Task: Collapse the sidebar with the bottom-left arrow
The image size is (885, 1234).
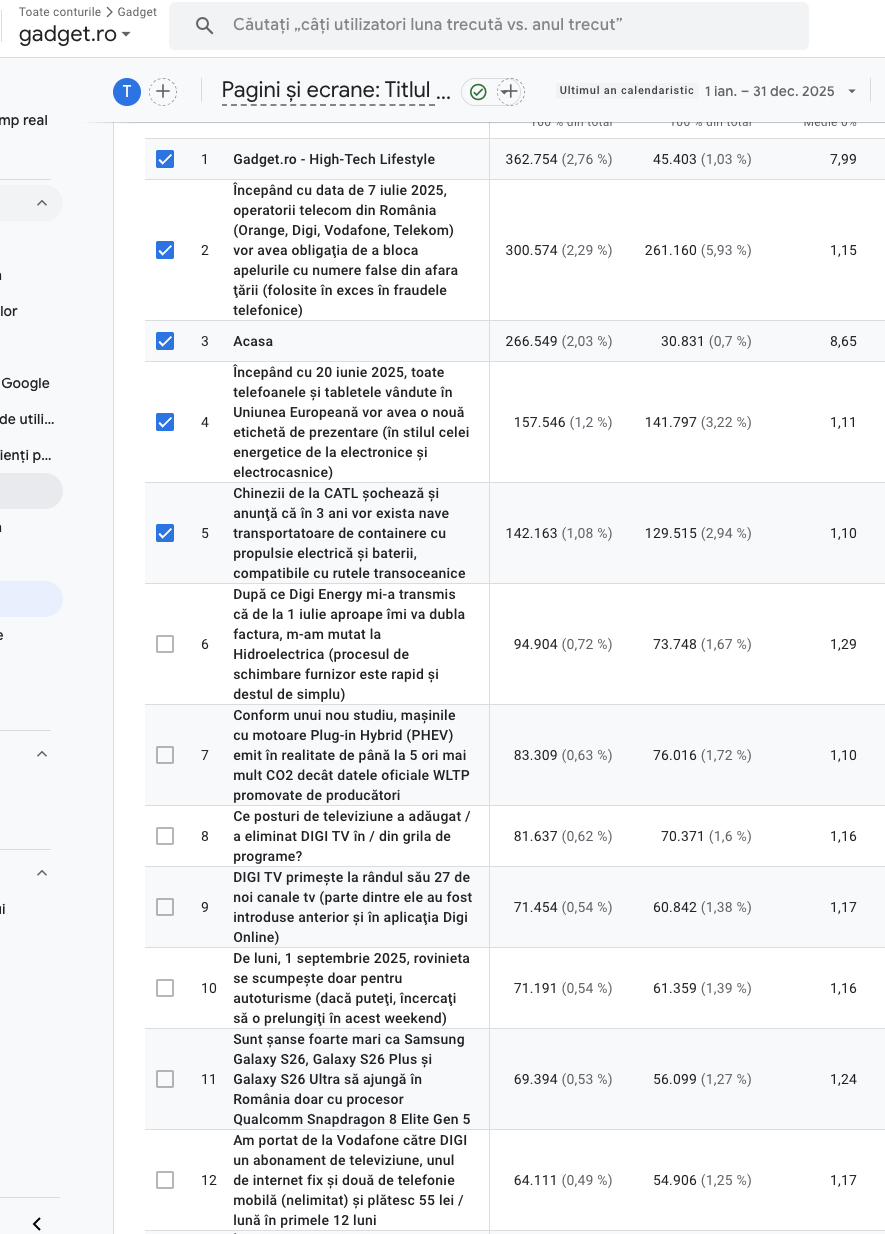Action: tap(37, 1223)
